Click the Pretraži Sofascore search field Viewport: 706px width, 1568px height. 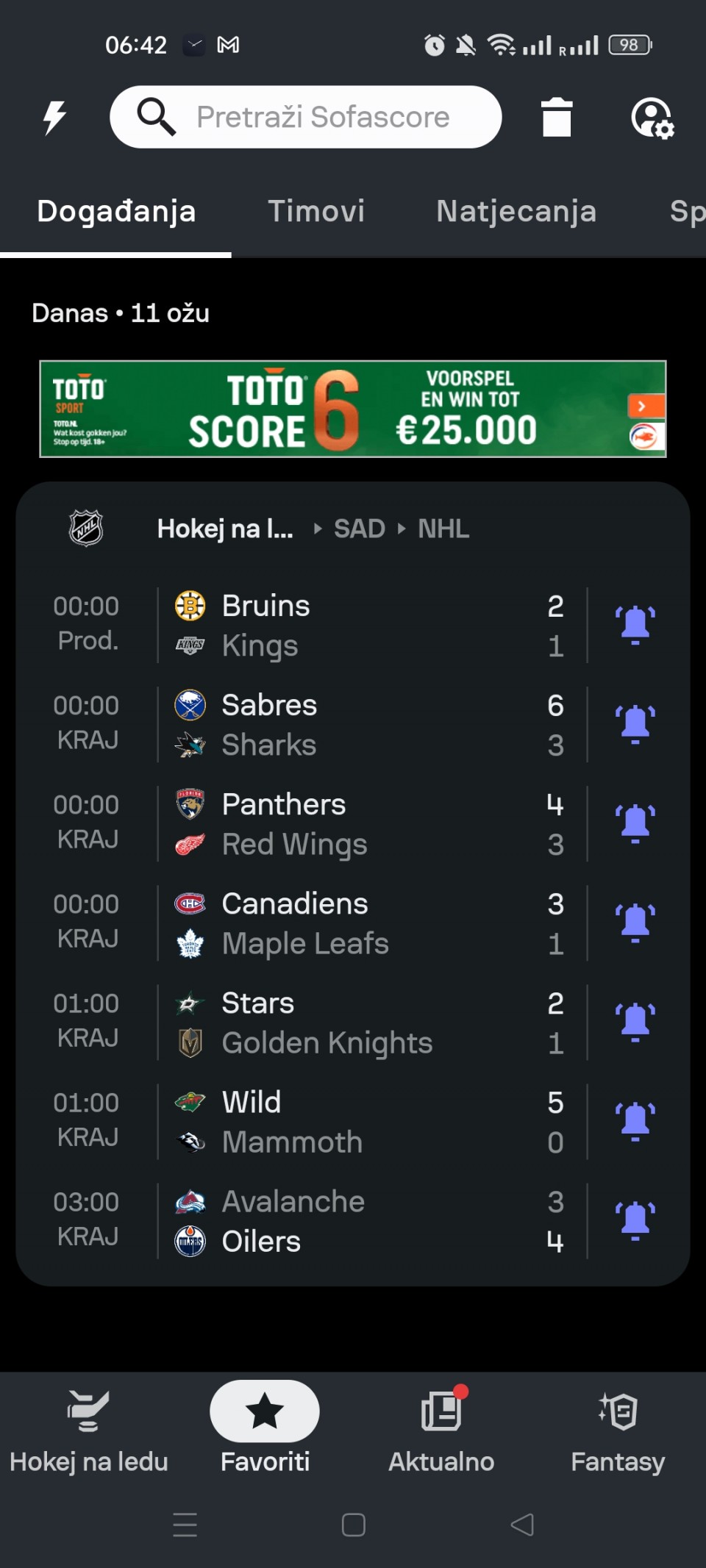tap(322, 118)
